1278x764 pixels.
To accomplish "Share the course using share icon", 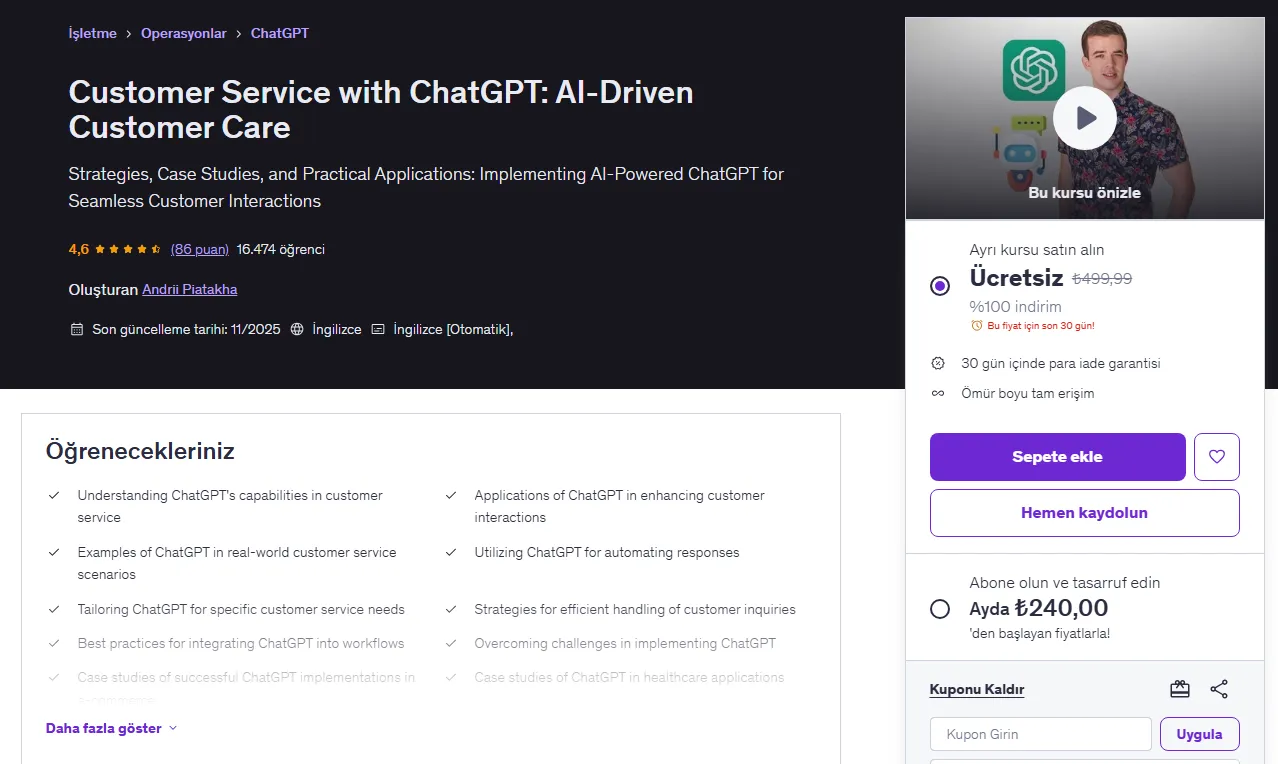I will click(x=1219, y=689).
